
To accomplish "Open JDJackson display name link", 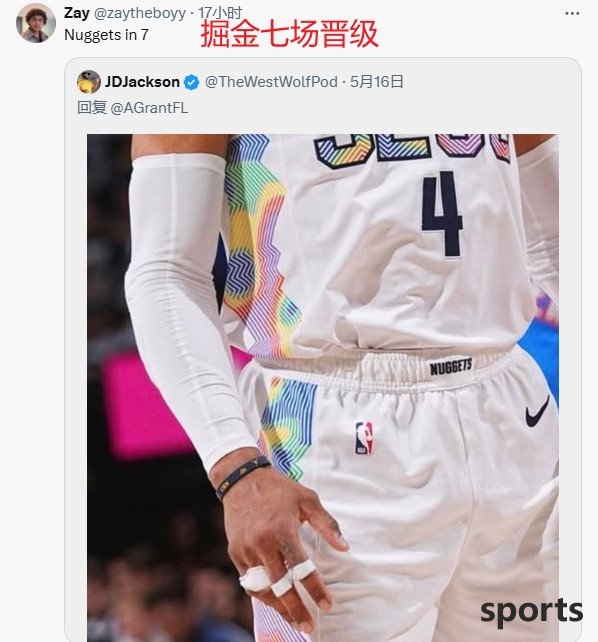I will pos(142,82).
